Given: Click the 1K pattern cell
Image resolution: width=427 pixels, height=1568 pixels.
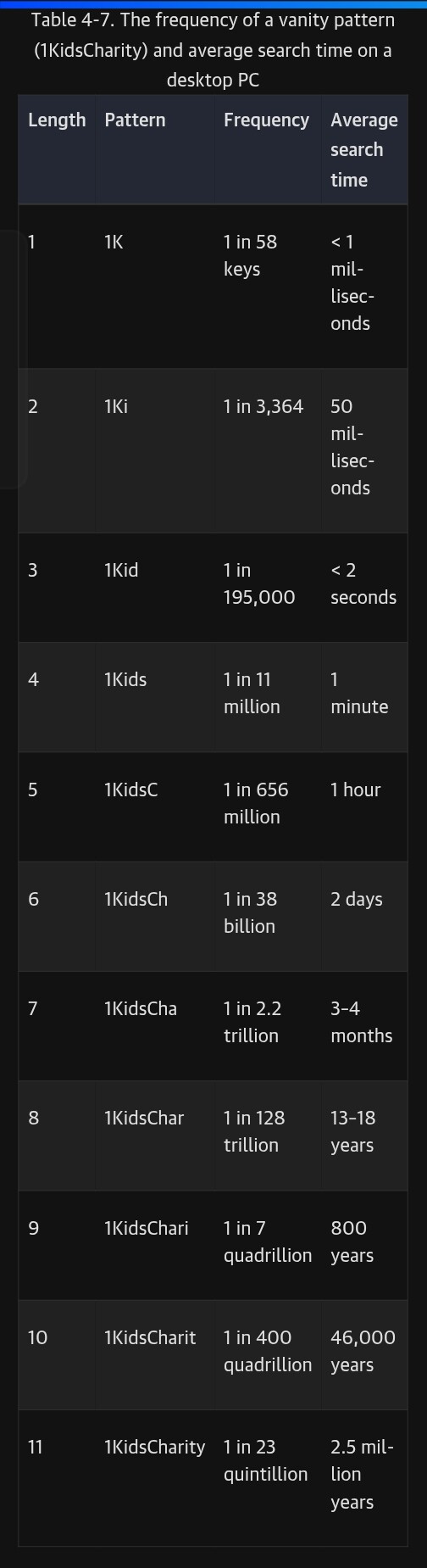Looking at the screenshot, I should coord(114,242).
